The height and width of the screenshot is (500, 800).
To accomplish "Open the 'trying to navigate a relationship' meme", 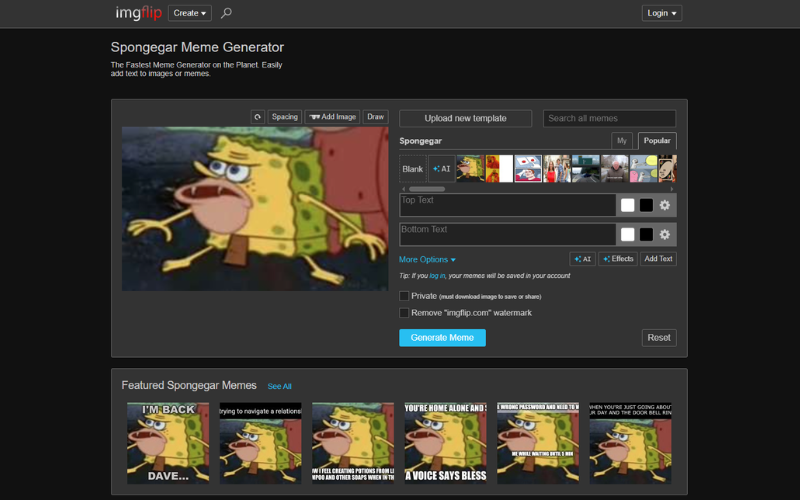I will tap(261, 443).
